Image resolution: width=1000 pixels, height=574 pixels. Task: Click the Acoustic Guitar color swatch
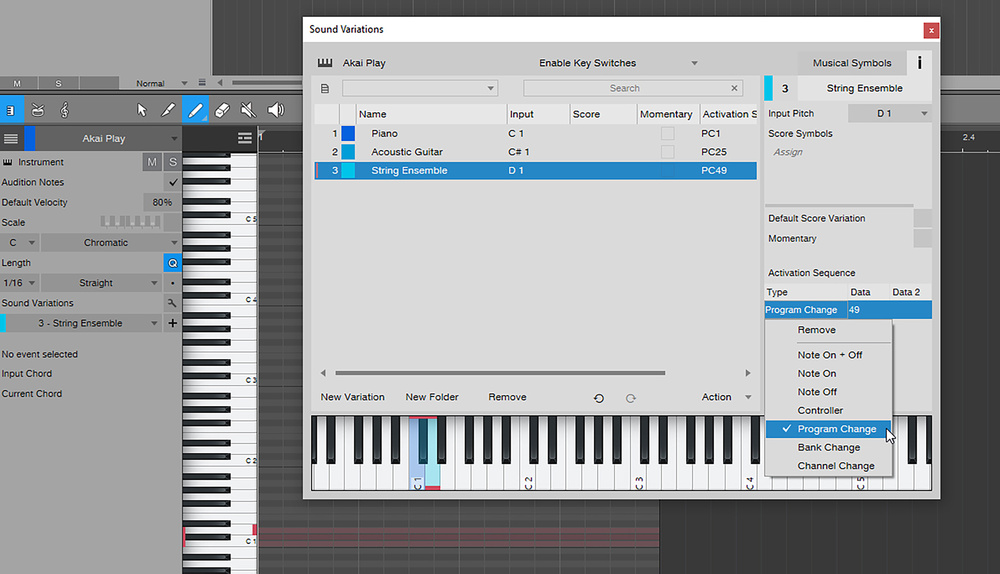pyautogui.click(x=348, y=152)
